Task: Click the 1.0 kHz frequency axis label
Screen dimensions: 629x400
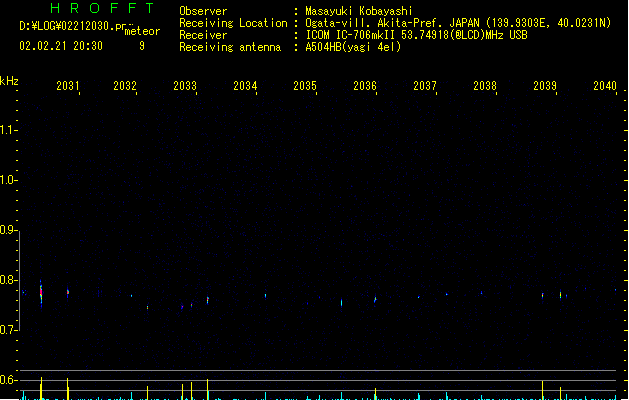Action: pos(8,179)
